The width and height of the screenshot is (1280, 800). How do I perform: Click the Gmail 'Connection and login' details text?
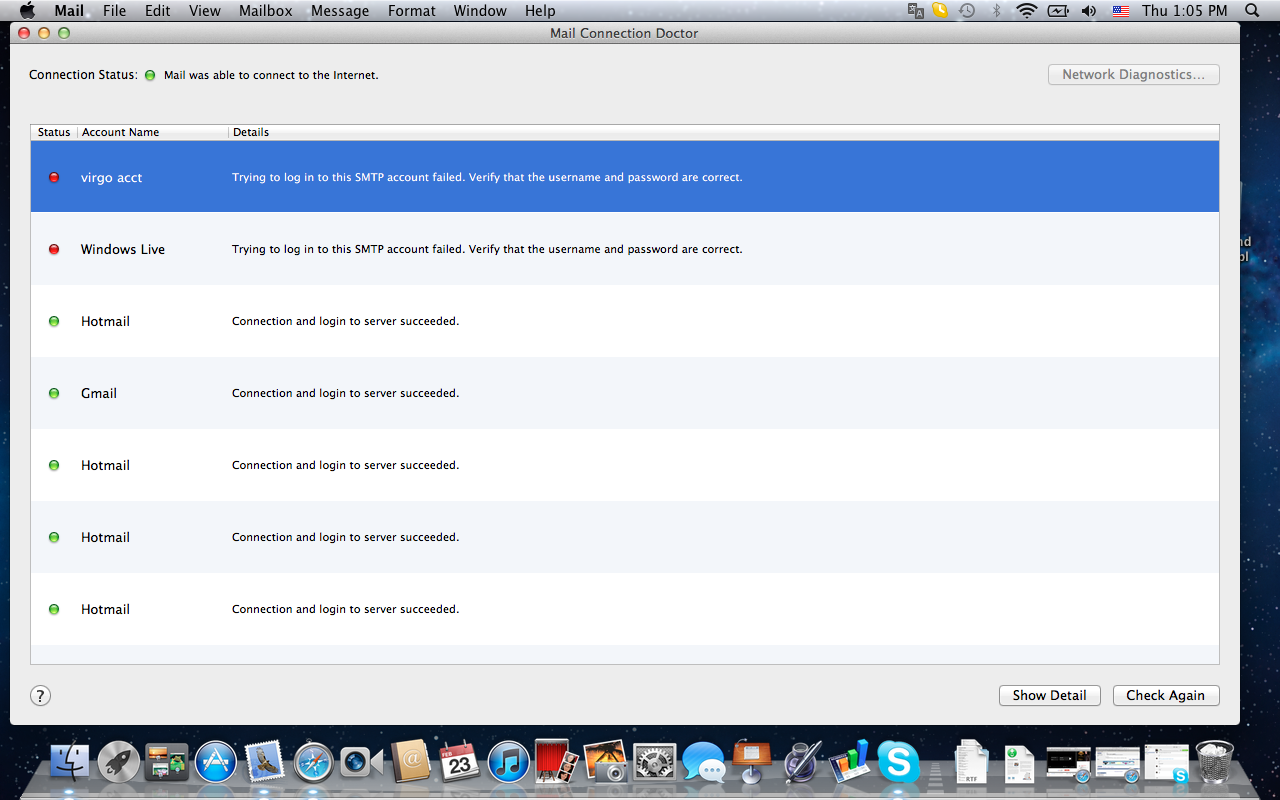point(345,393)
